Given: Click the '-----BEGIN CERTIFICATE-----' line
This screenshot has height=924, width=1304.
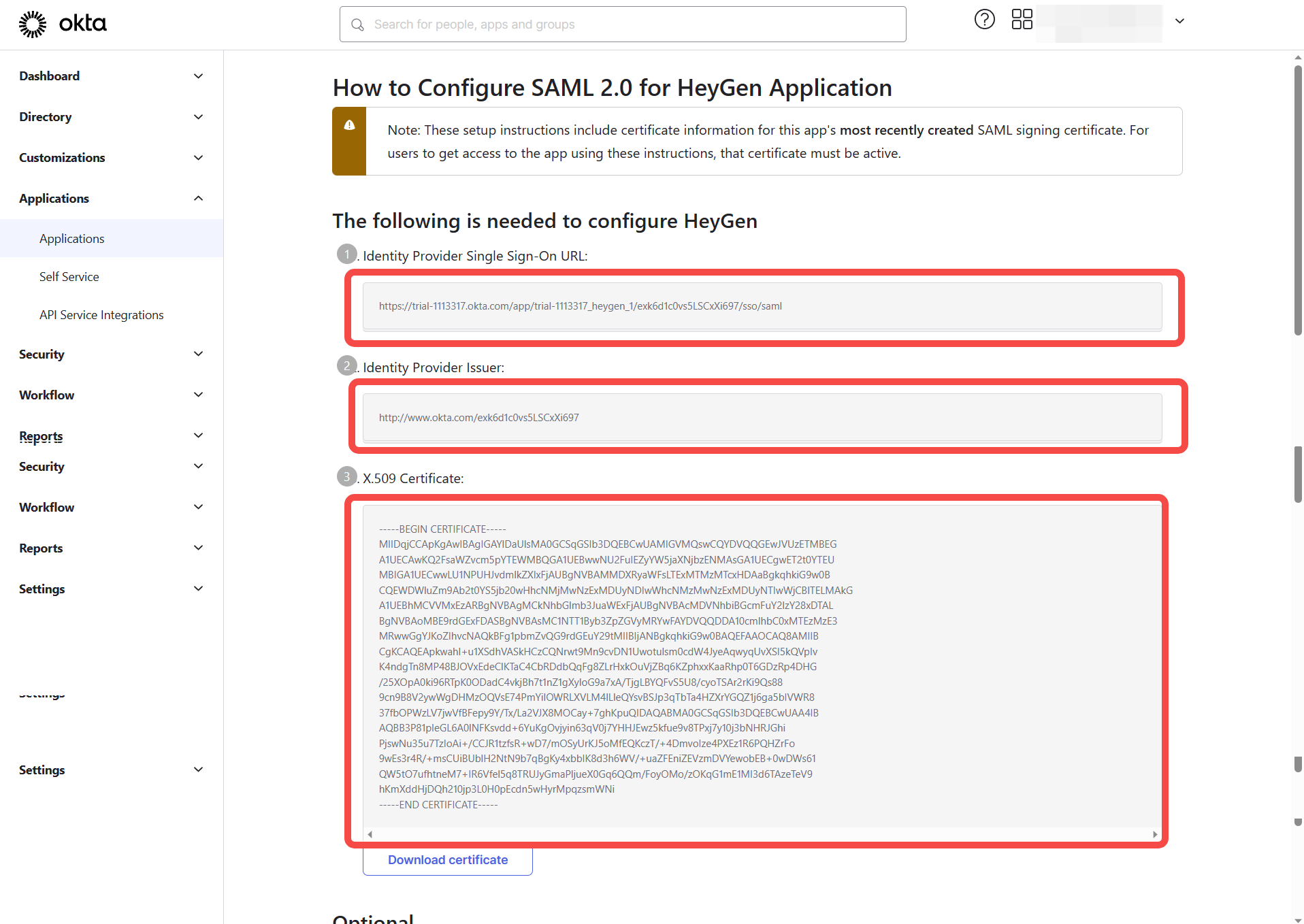Looking at the screenshot, I should tap(442, 529).
